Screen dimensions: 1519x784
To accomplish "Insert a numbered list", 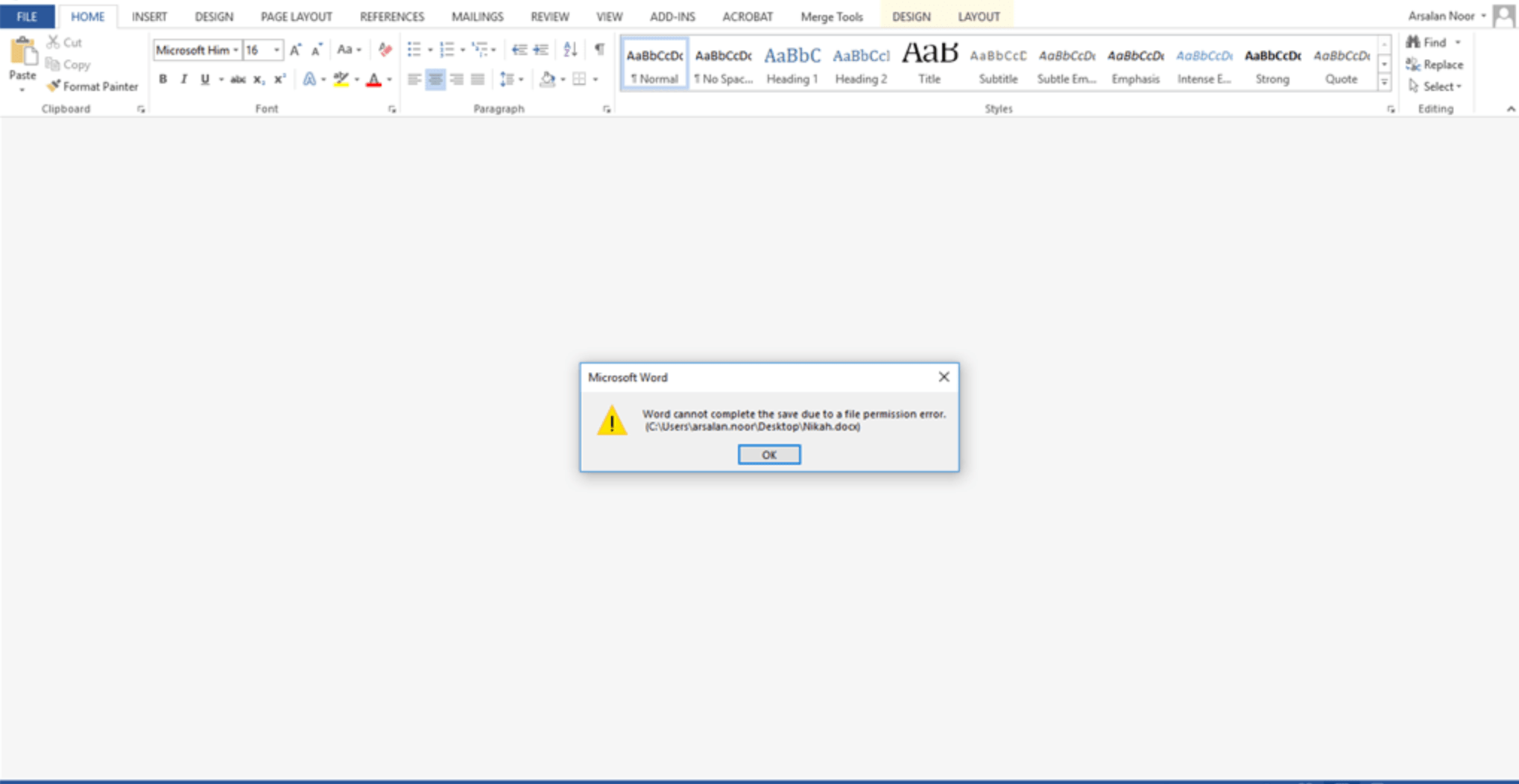I will click(447, 50).
